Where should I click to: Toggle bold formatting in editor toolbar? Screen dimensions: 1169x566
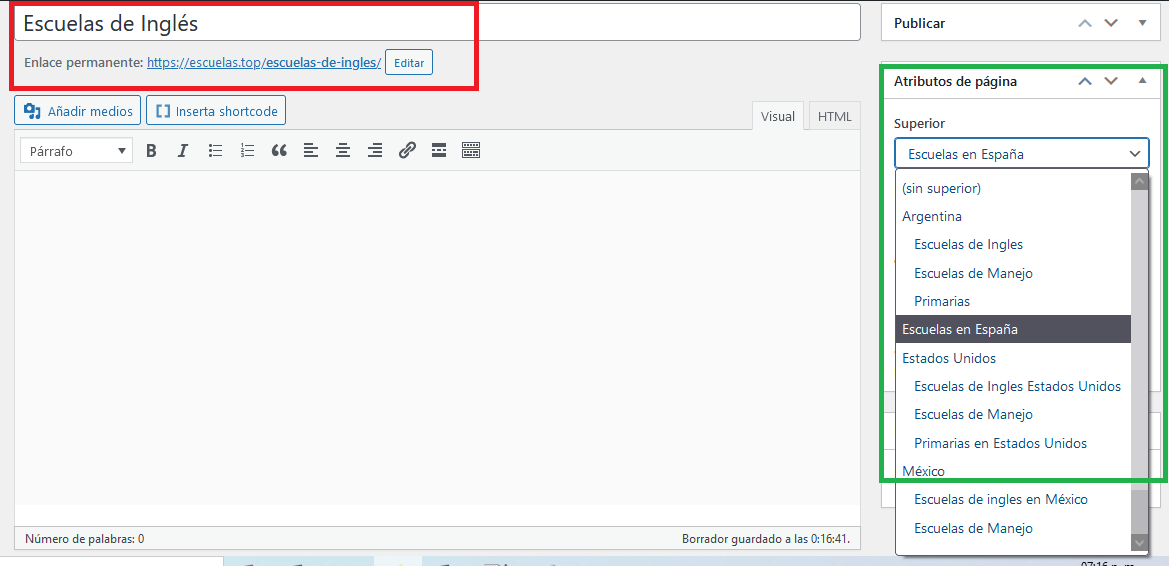(152, 151)
